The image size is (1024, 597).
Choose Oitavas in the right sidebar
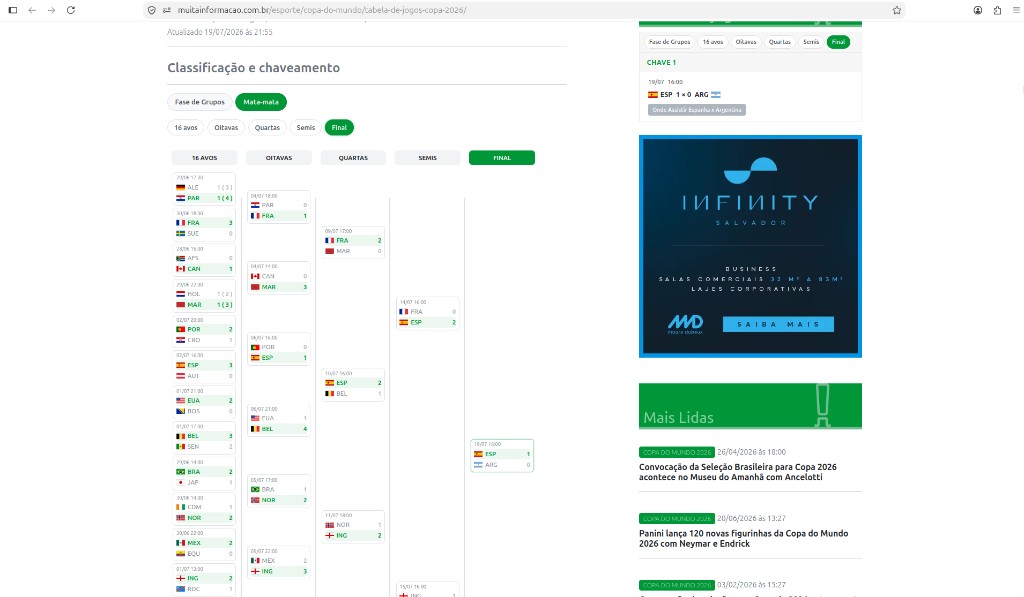click(x=746, y=42)
